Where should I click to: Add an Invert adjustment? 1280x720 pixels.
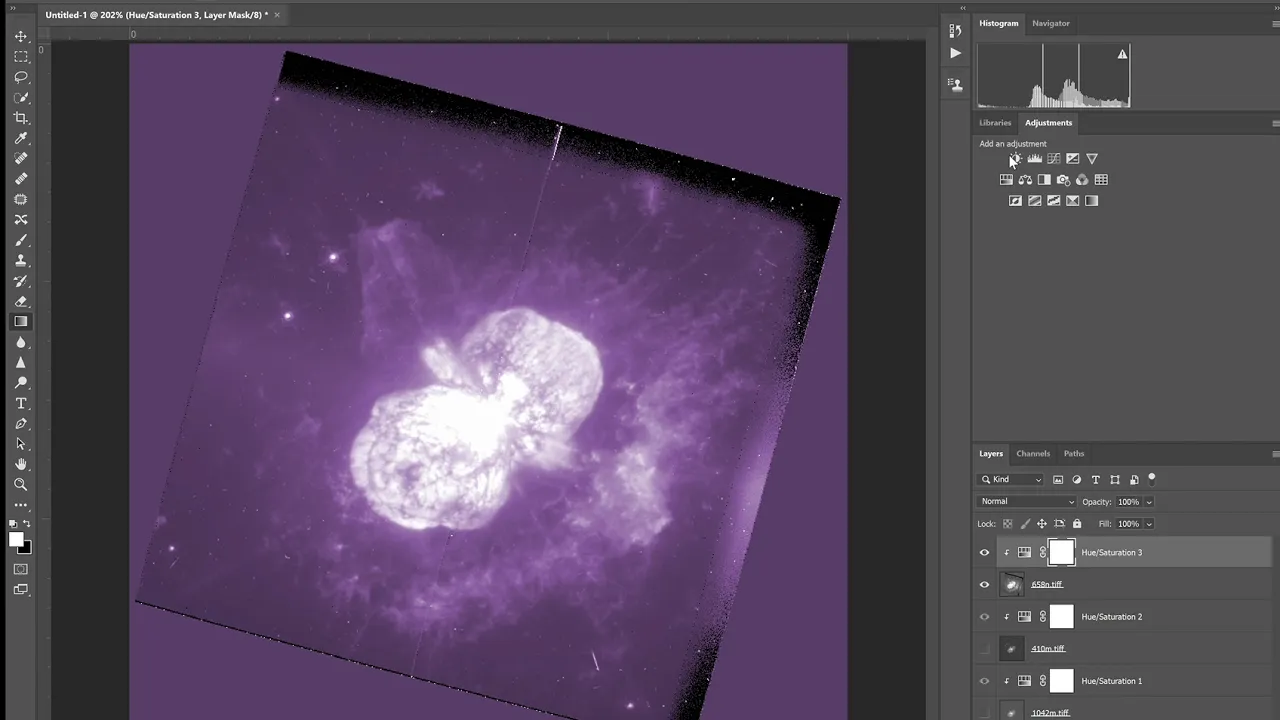coord(1016,200)
